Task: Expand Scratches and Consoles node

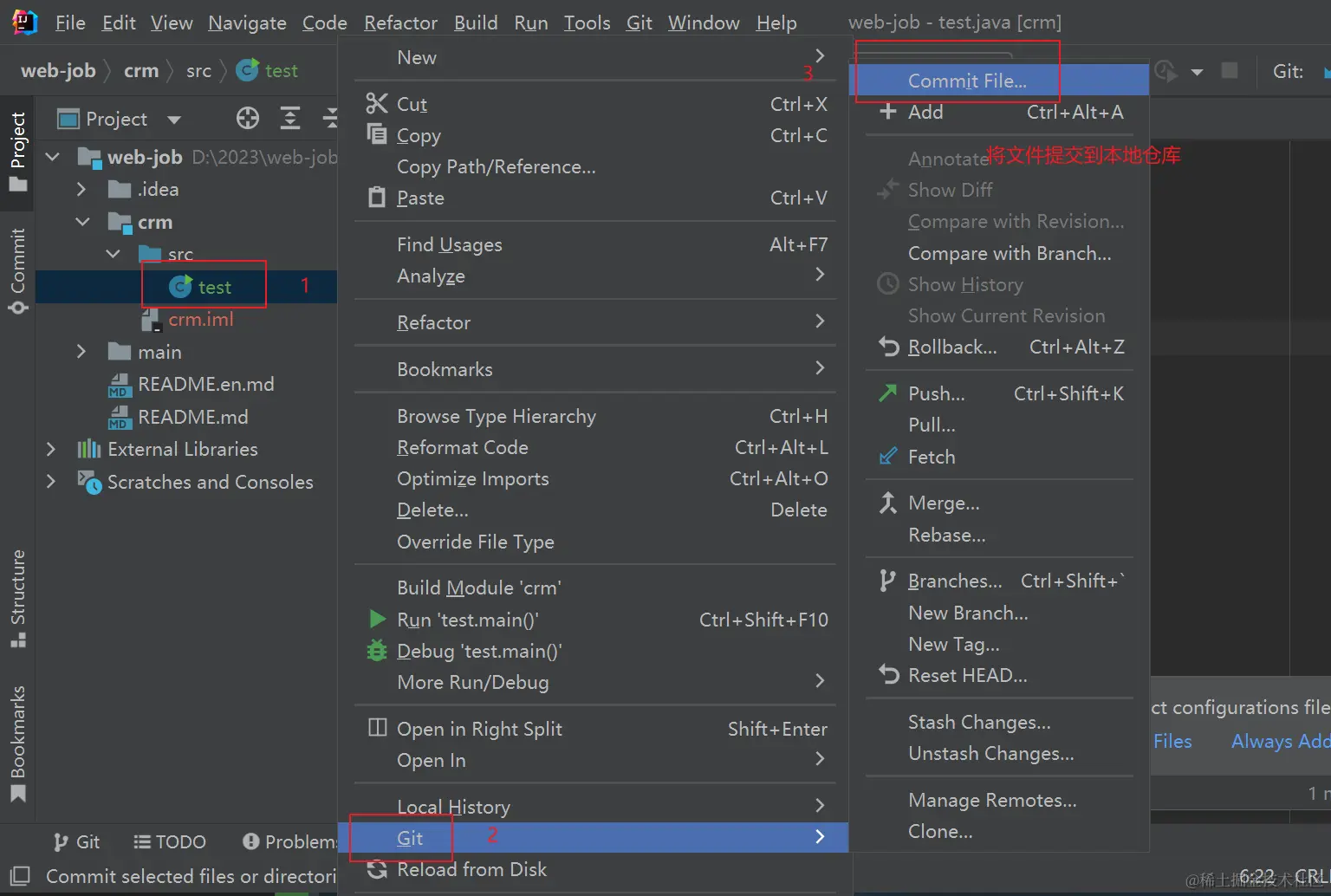Action: (x=50, y=482)
